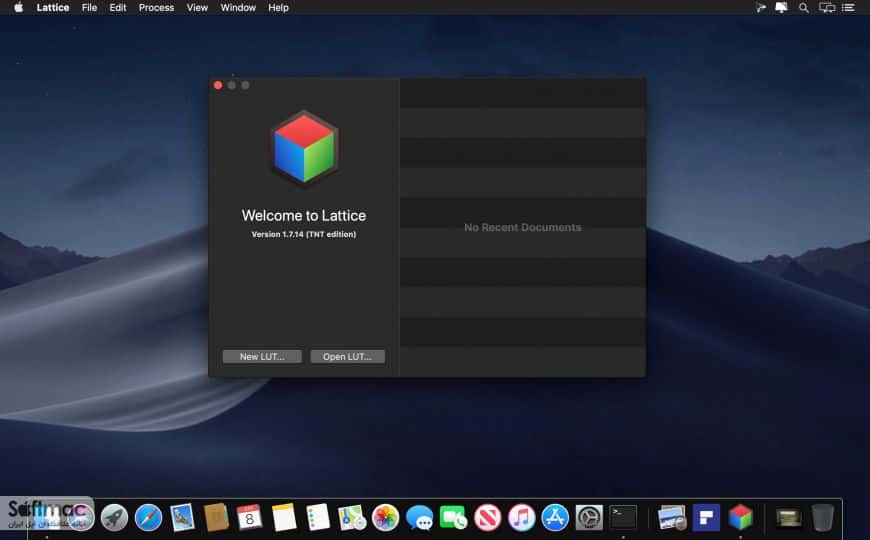Open the File menu
This screenshot has height=540, width=870.
pos(89,8)
